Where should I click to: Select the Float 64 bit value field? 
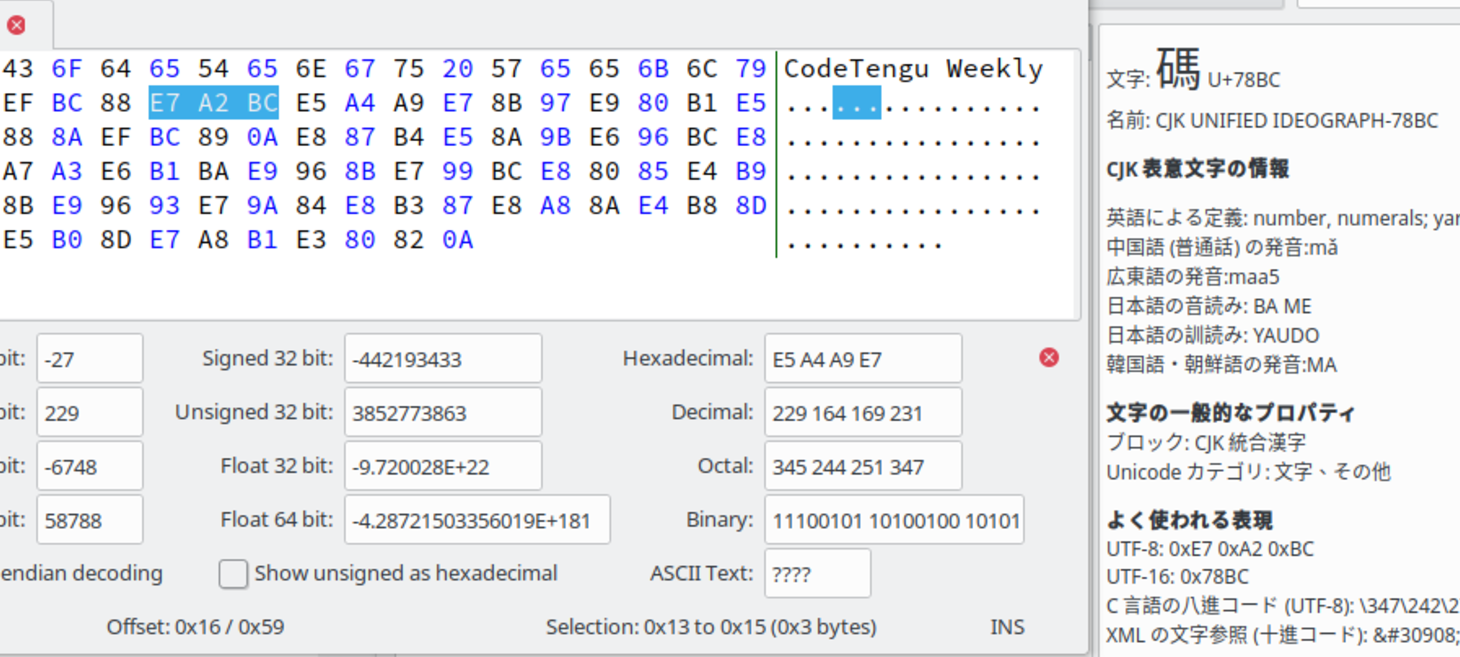[476, 520]
